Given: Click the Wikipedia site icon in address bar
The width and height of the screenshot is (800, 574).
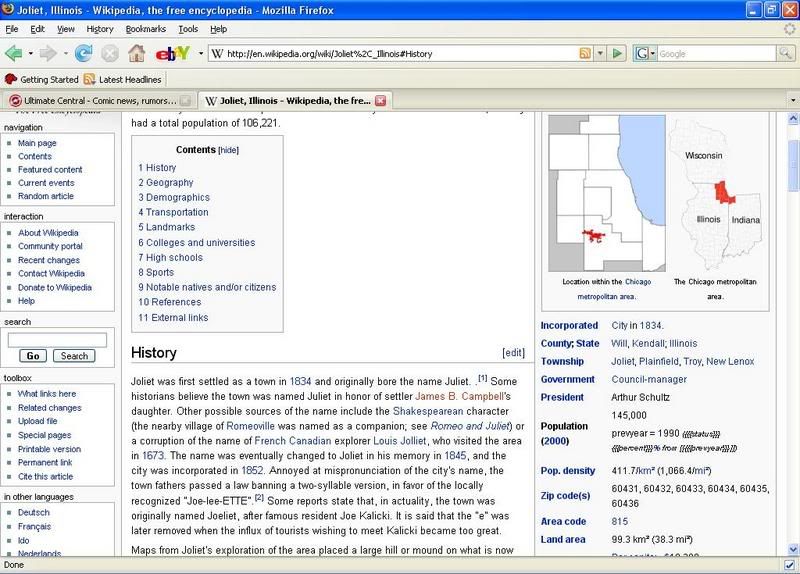Looking at the screenshot, I should point(217,54).
